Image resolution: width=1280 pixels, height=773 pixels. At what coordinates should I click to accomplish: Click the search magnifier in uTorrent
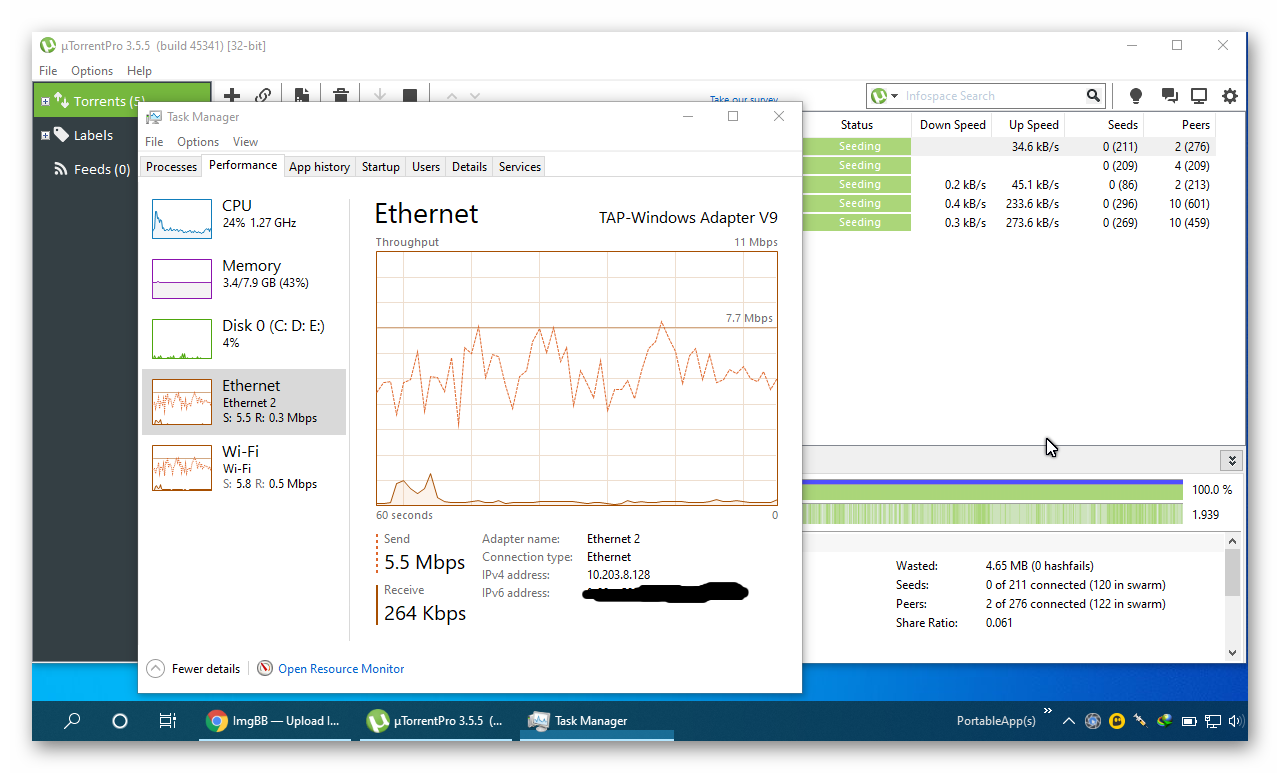1093,96
